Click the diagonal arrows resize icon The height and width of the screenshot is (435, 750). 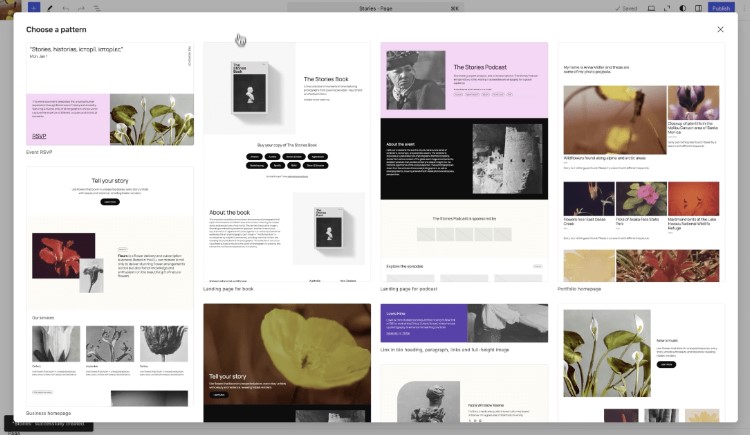click(667, 8)
